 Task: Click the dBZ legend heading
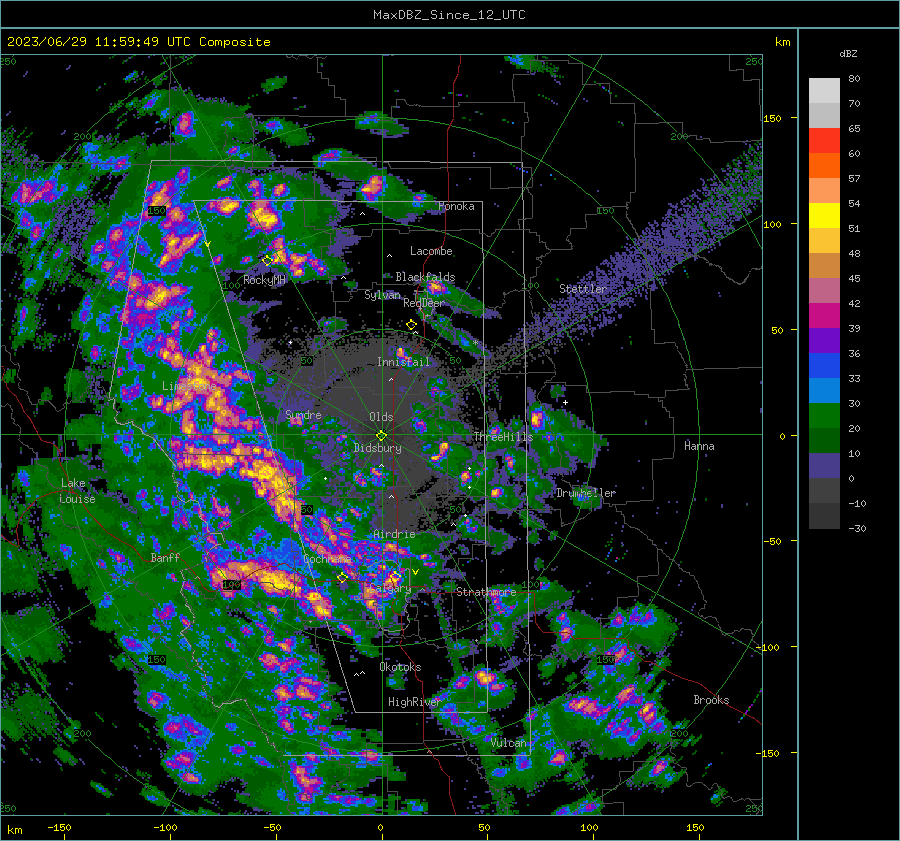coord(848,53)
